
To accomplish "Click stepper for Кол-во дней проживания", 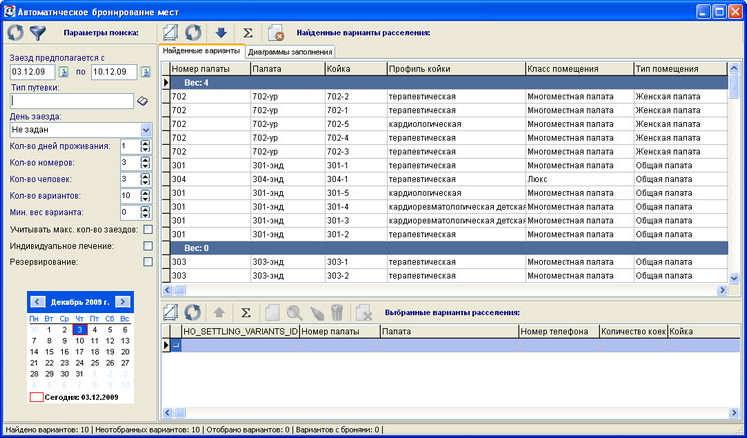I will click(145, 146).
